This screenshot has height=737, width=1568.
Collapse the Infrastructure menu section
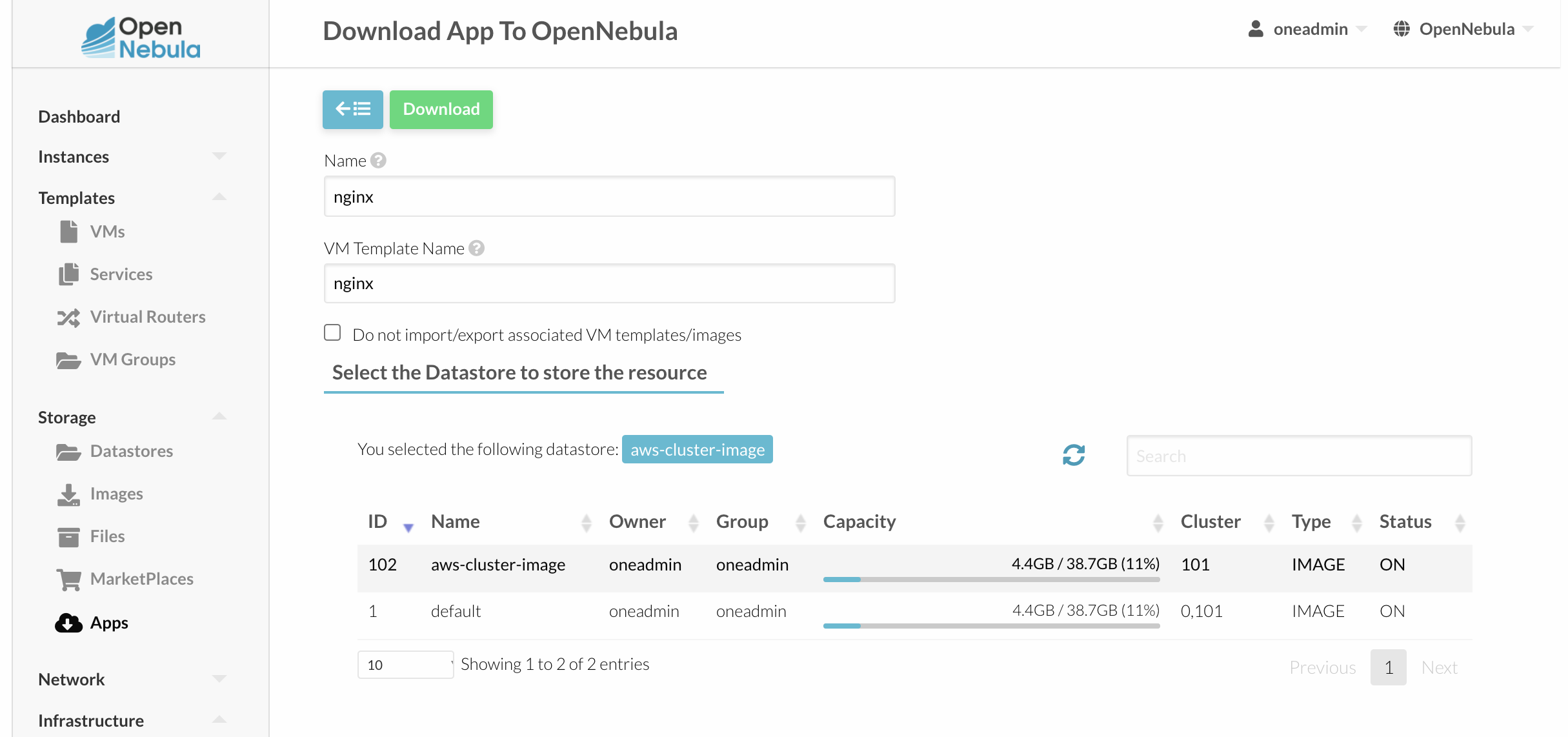(219, 720)
